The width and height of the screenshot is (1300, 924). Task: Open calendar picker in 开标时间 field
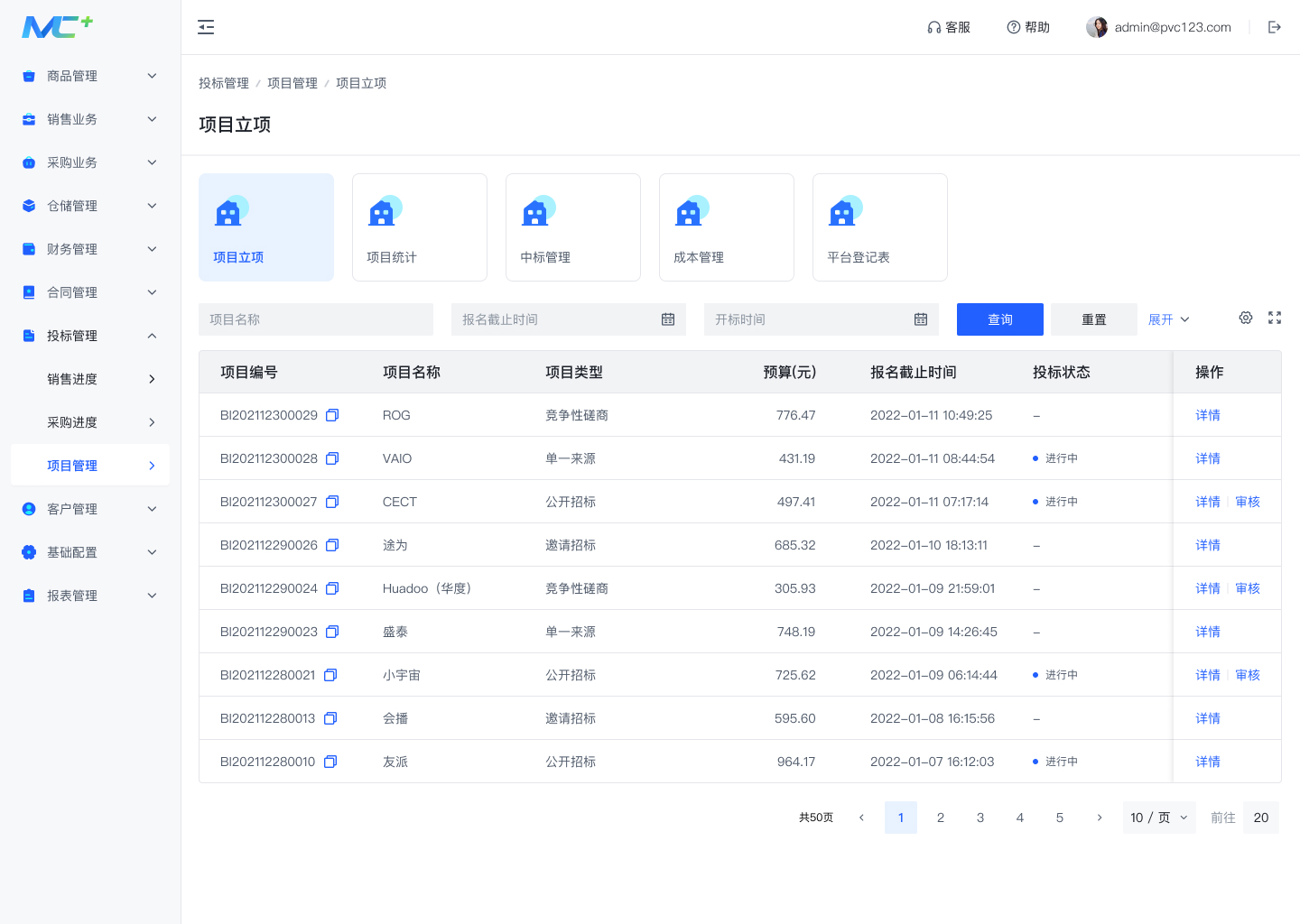pos(921,319)
